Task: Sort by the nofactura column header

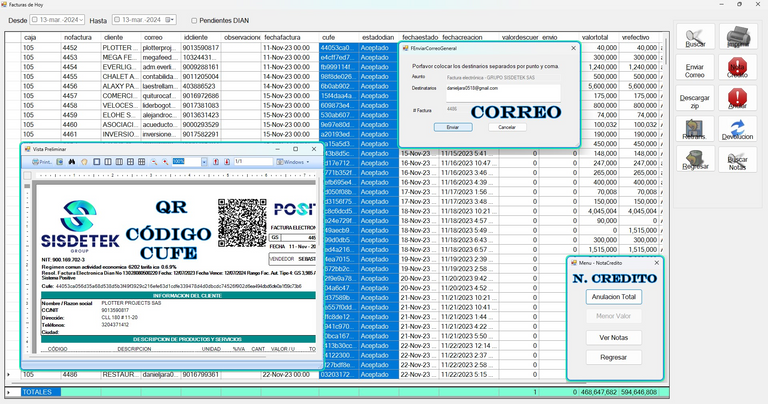Action: (80, 37)
